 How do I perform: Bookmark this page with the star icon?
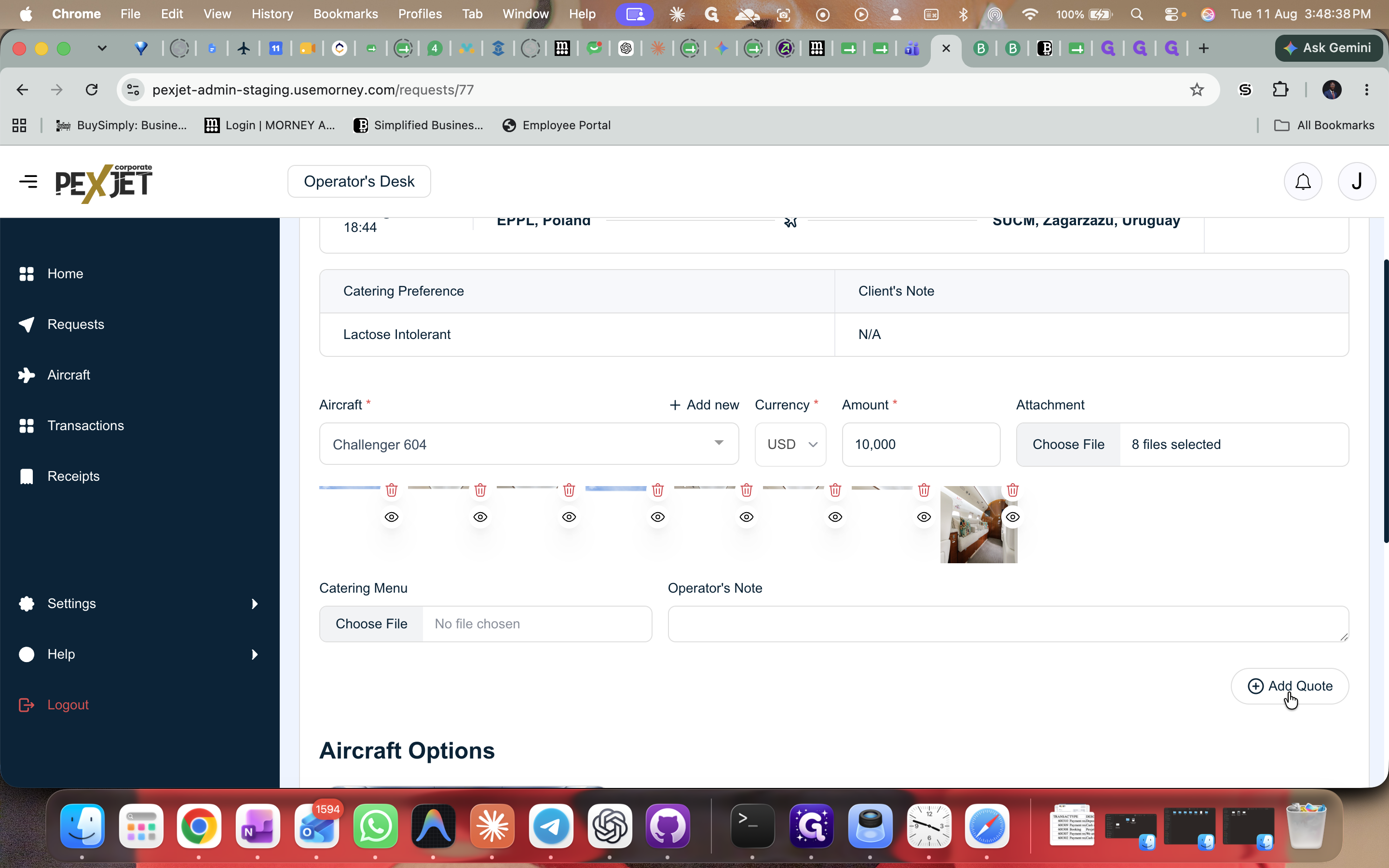pos(1197,90)
